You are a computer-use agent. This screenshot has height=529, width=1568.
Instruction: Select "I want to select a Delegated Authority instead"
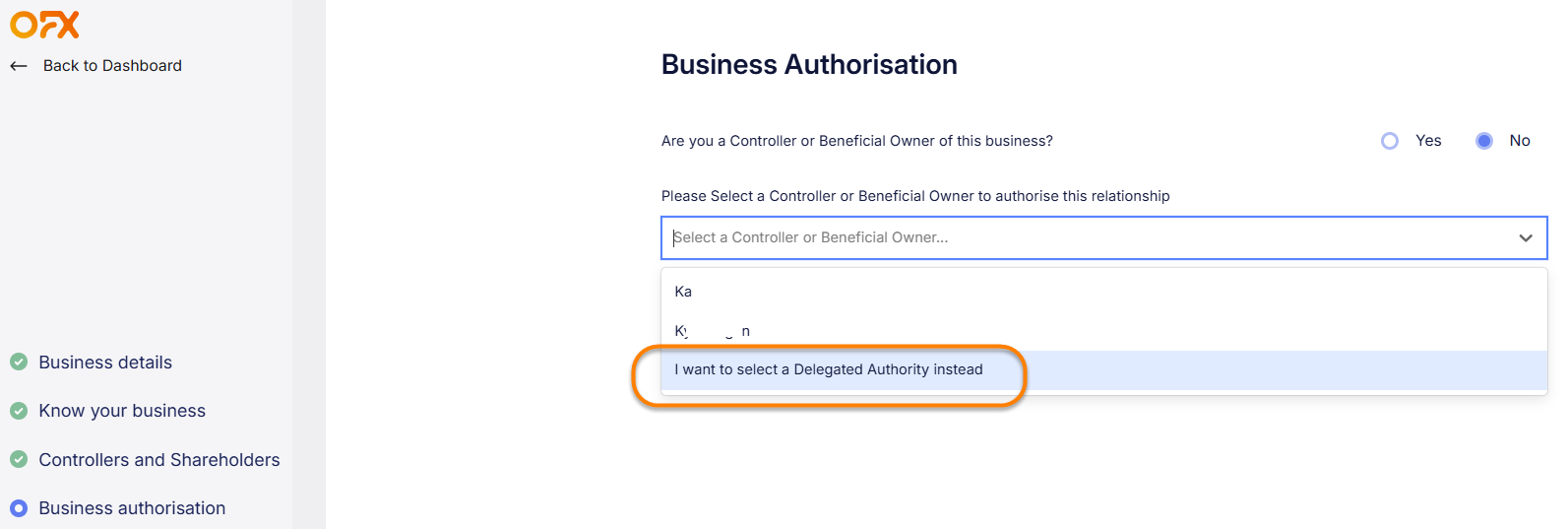tap(829, 369)
